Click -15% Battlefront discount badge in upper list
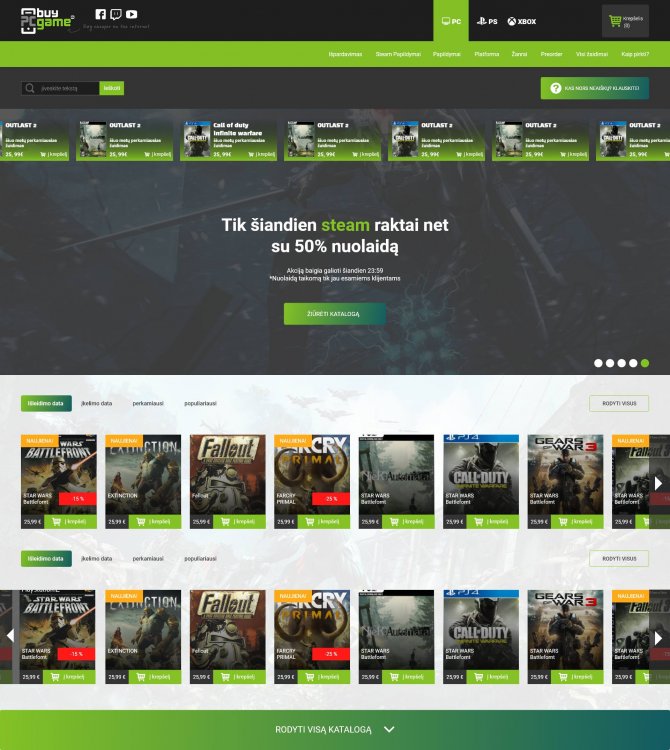The height and width of the screenshot is (750, 670). (x=77, y=498)
